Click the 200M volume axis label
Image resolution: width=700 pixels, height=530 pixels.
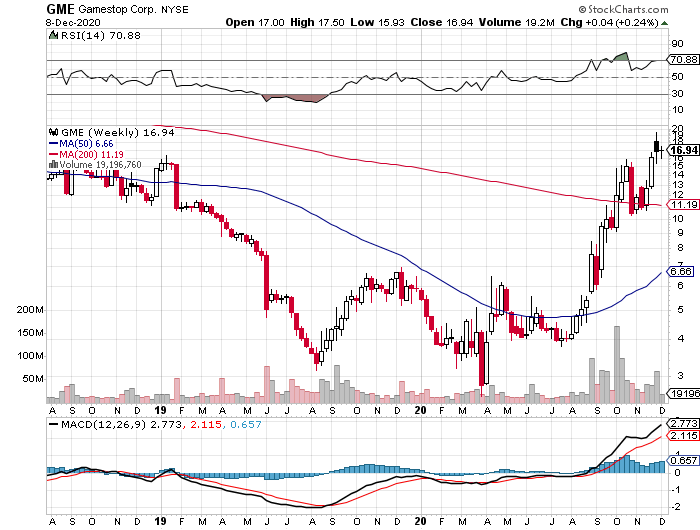[30, 310]
